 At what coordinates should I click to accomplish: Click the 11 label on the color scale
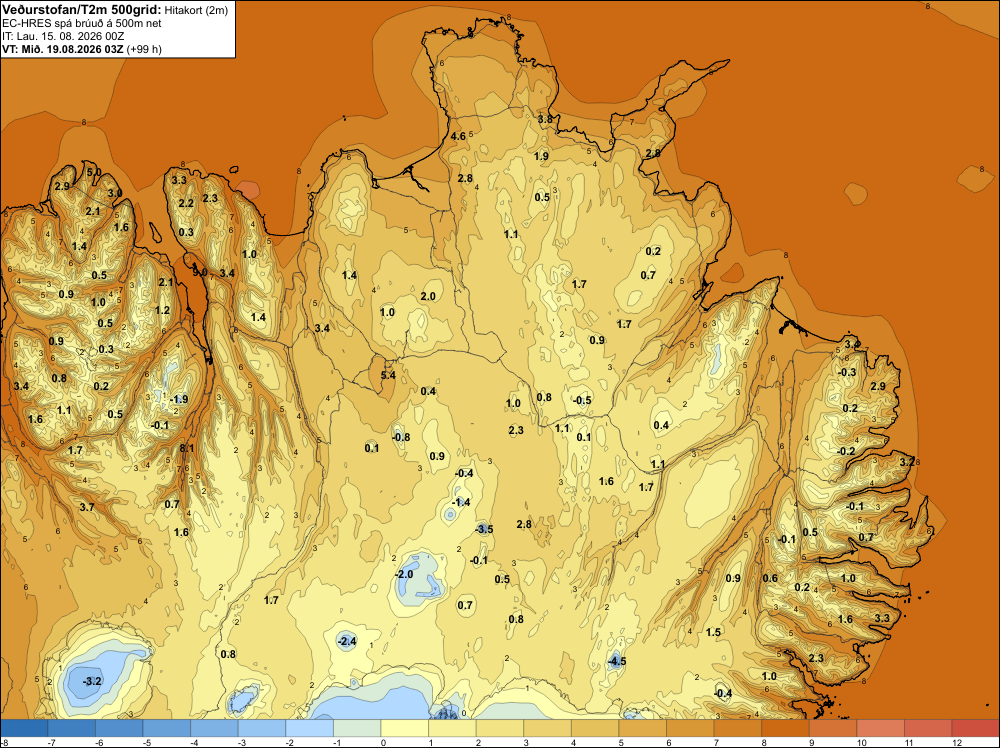909,742
